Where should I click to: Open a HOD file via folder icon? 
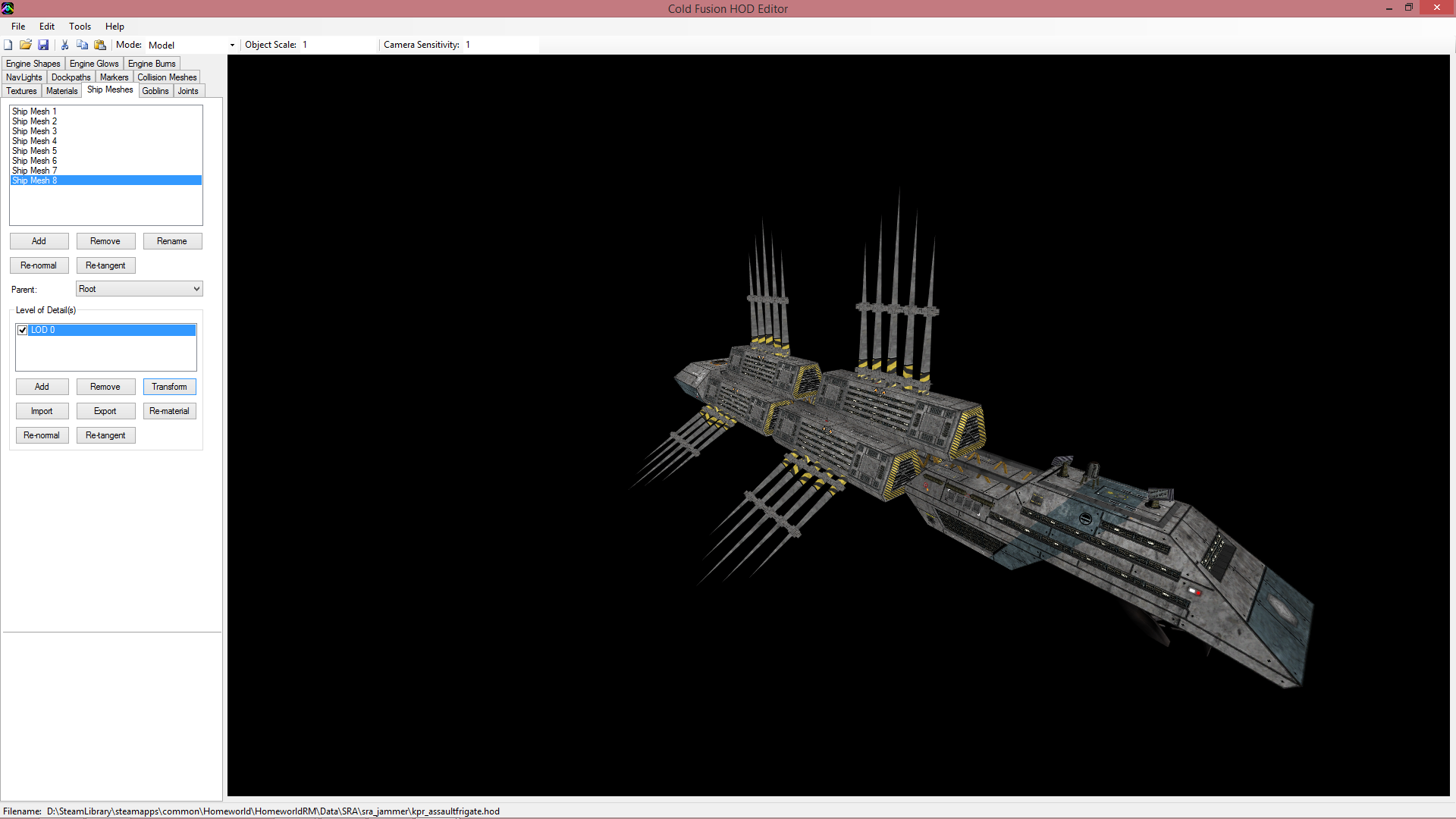(26, 45)
